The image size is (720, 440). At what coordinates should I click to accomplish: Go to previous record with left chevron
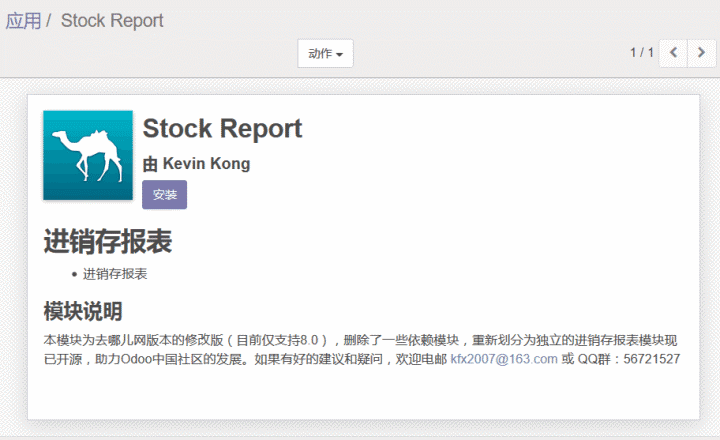(x=673, y=53)
